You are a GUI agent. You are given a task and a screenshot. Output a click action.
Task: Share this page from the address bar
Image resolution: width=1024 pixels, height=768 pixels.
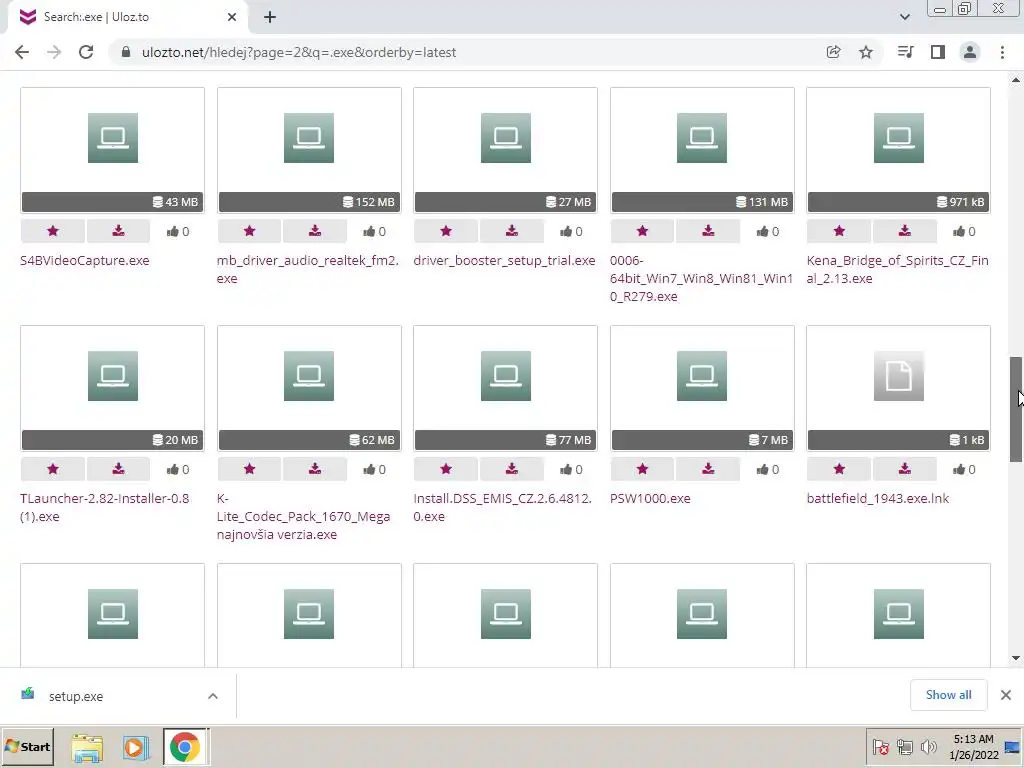[x=833, y=52]
